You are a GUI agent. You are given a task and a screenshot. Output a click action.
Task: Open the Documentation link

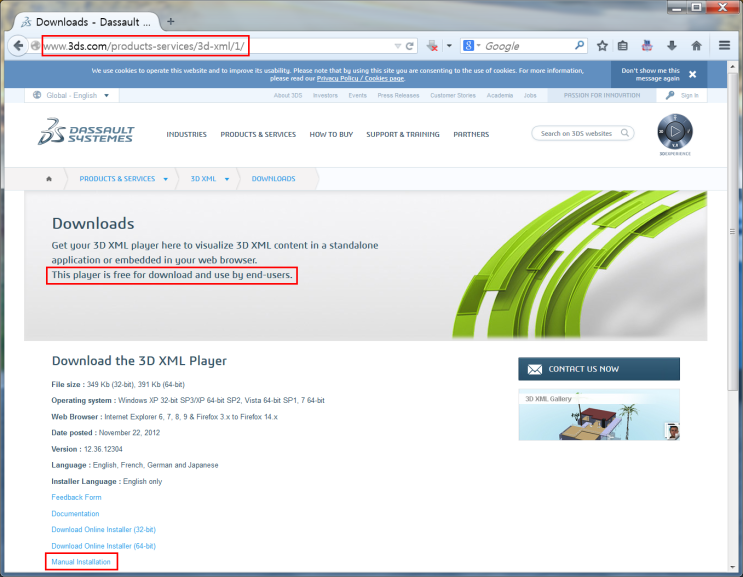point(75,514)
